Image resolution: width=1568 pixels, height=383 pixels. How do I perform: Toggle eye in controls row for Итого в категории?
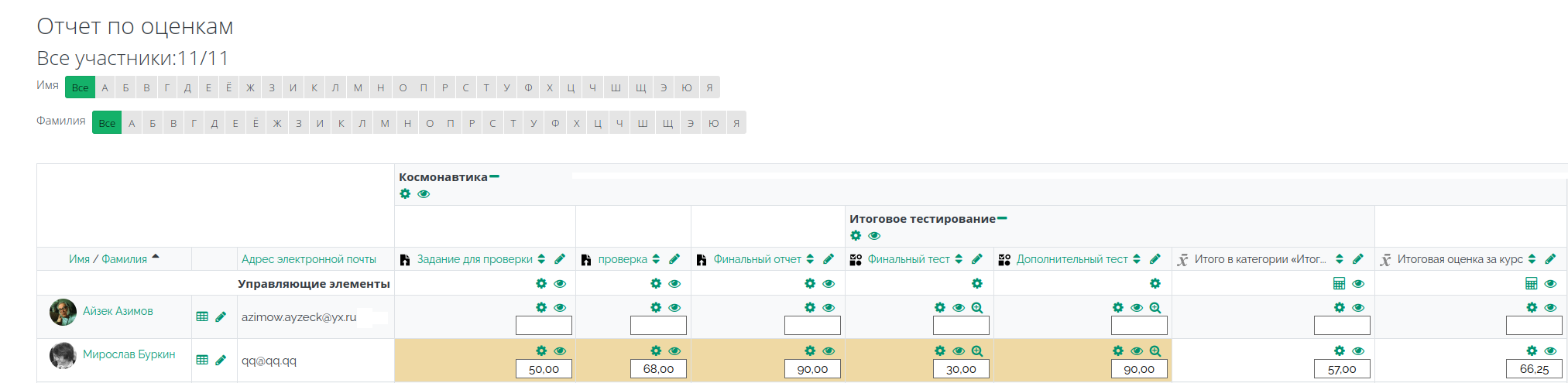(1358, 283)
